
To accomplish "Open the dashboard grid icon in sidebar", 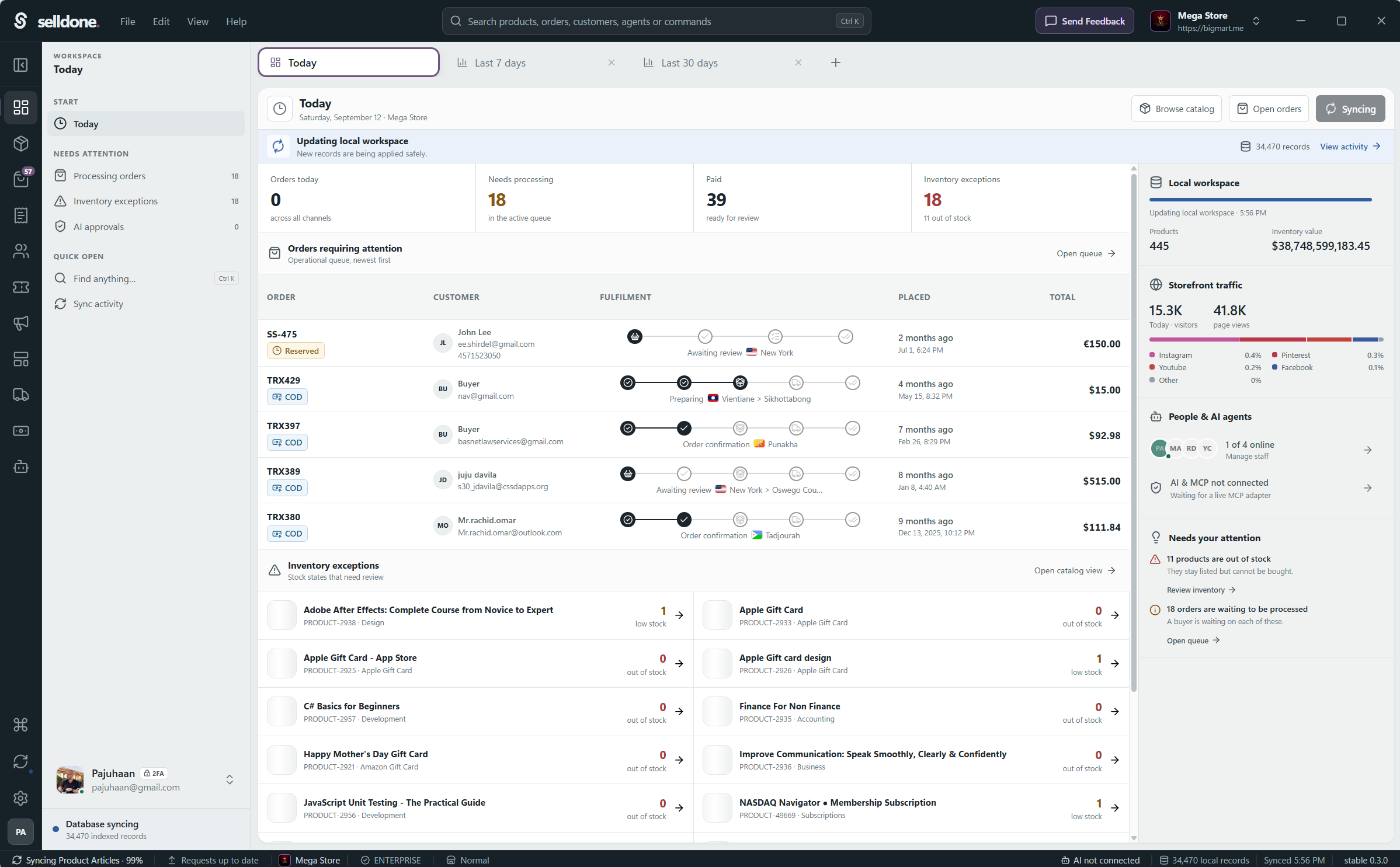I will coord(21,107).
